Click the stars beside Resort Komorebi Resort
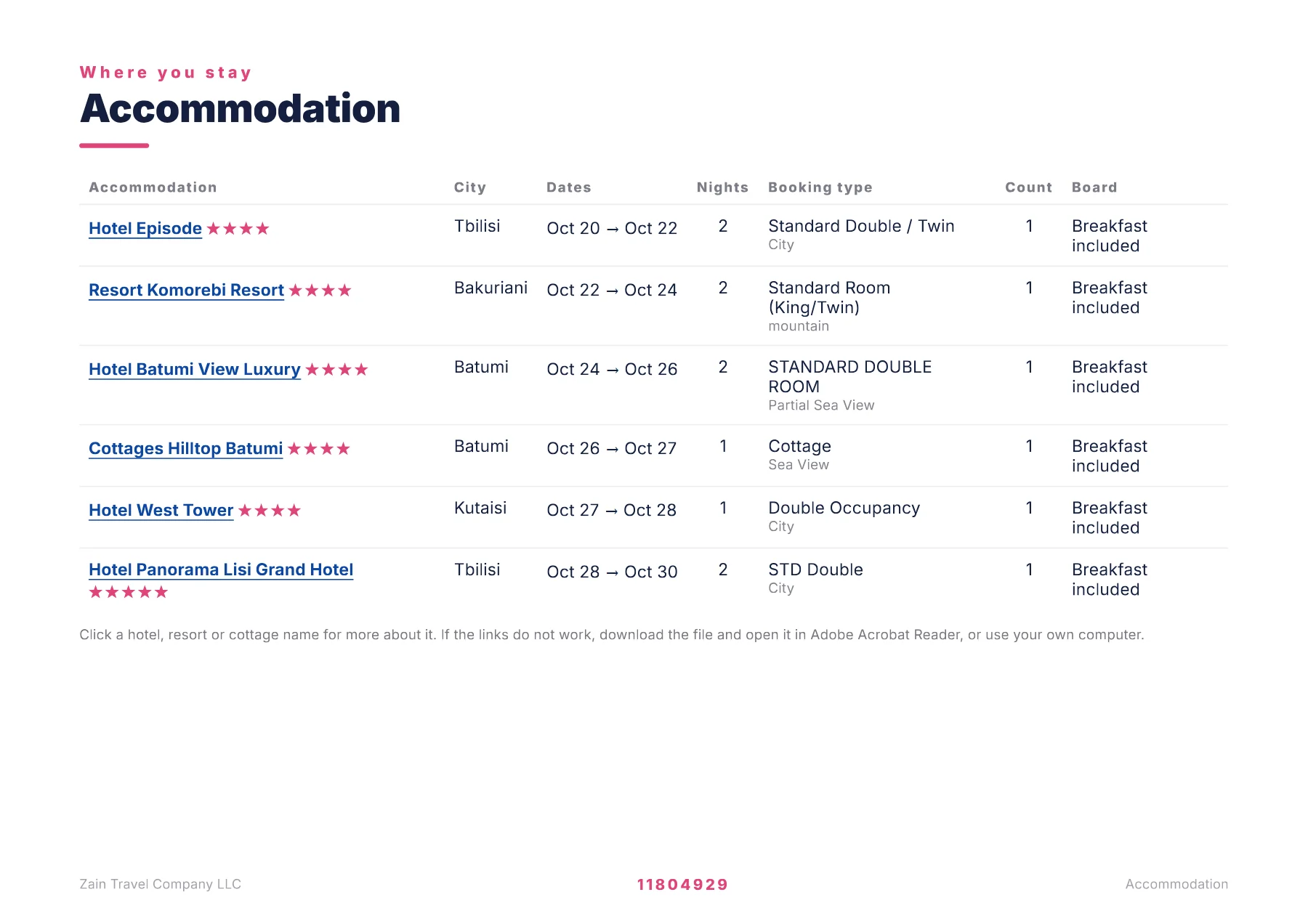The height and width of the screenshot is (924, 1308). pos(320,291)
